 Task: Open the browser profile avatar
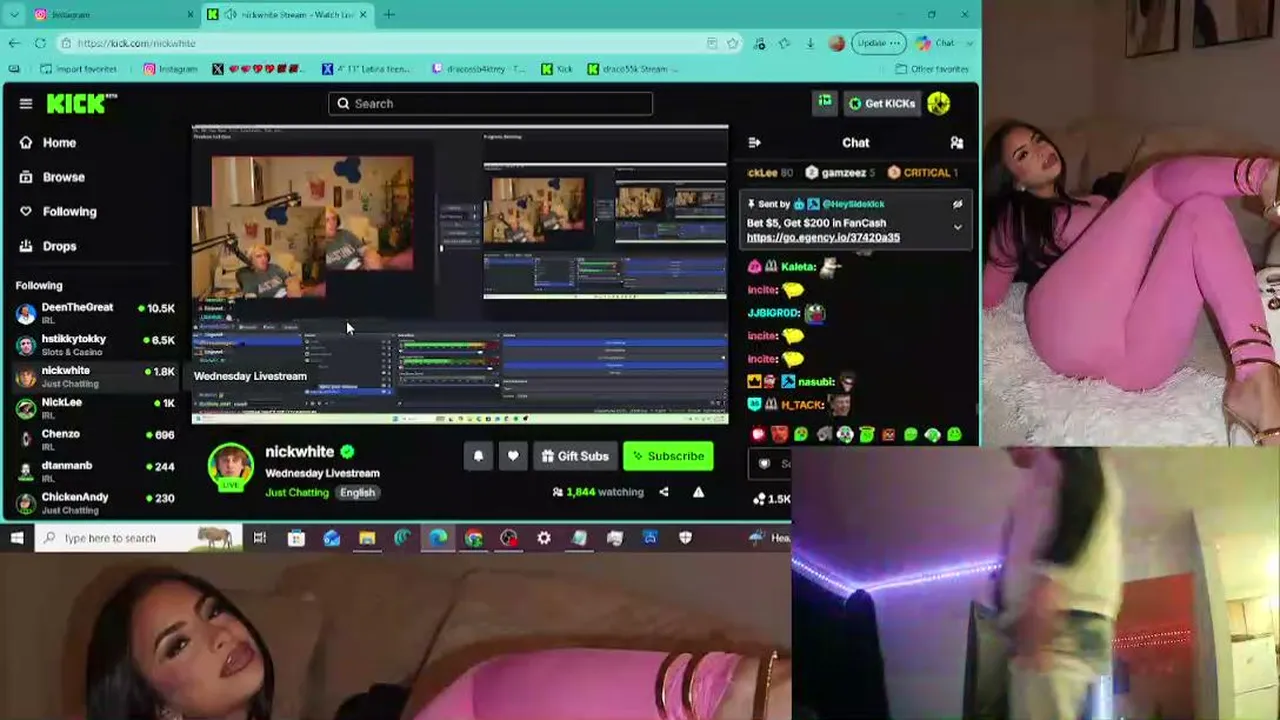pyautogui.click(x=837, y=43)
